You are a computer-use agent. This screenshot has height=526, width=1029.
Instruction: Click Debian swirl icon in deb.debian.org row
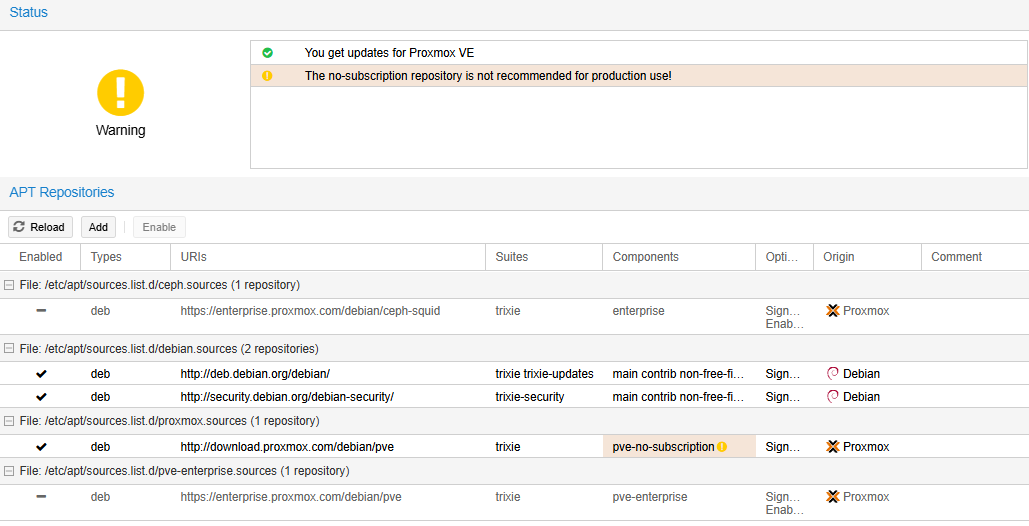(833, 374)
